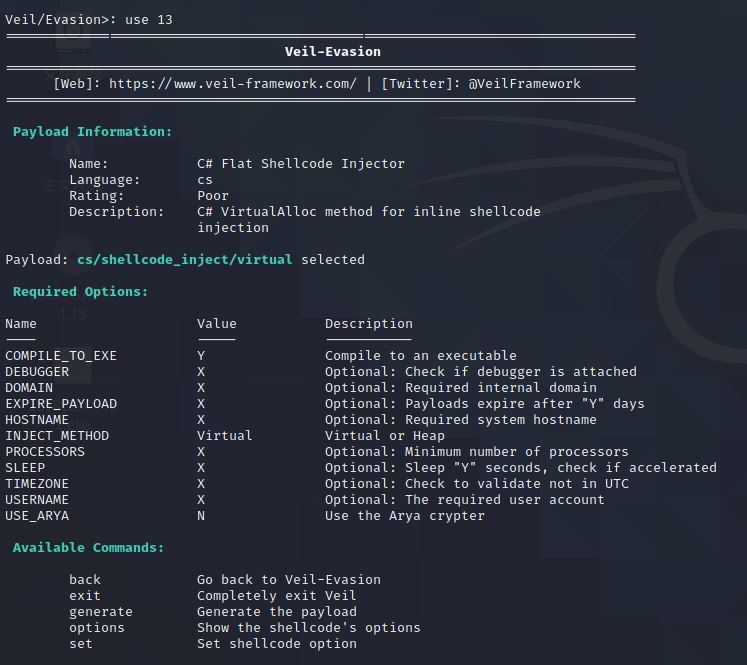Click 'Generate the payload' description
The height and width of the screenshot is (665, 747).
pos(277,612)
